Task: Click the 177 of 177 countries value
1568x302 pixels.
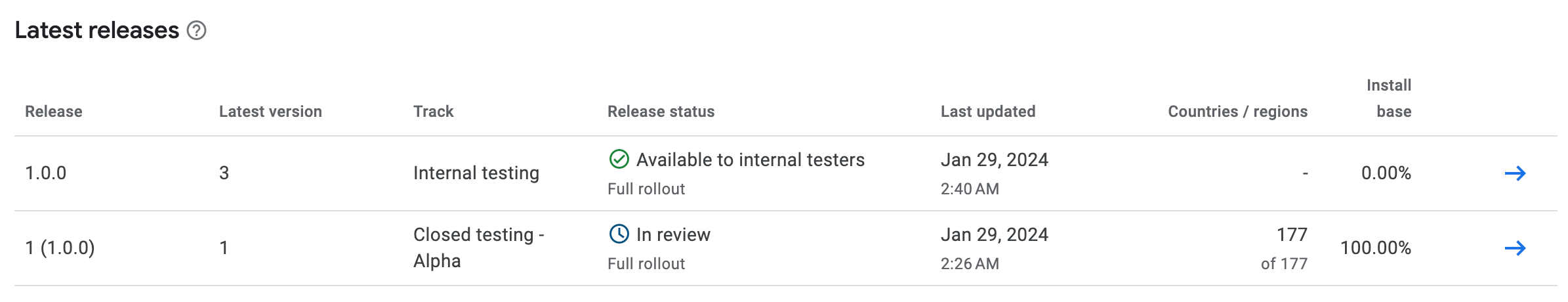Action: 1286,248
